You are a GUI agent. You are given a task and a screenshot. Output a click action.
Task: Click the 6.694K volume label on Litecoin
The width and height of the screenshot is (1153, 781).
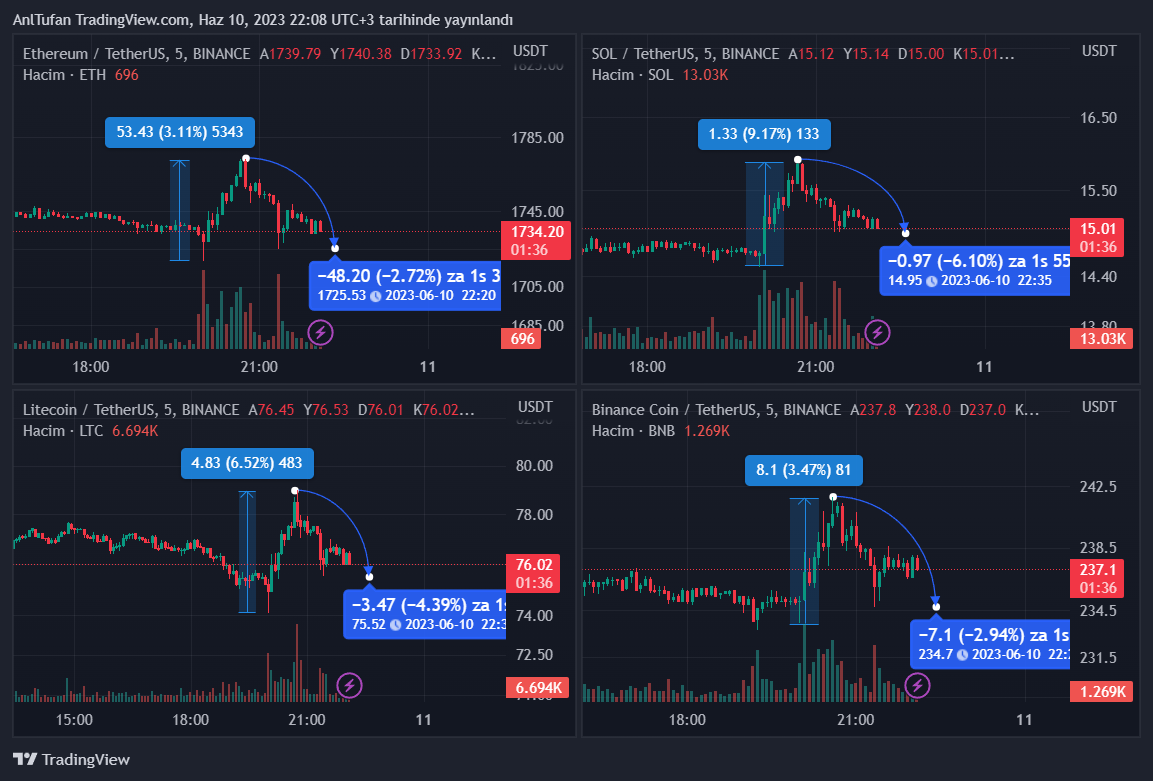536,687
